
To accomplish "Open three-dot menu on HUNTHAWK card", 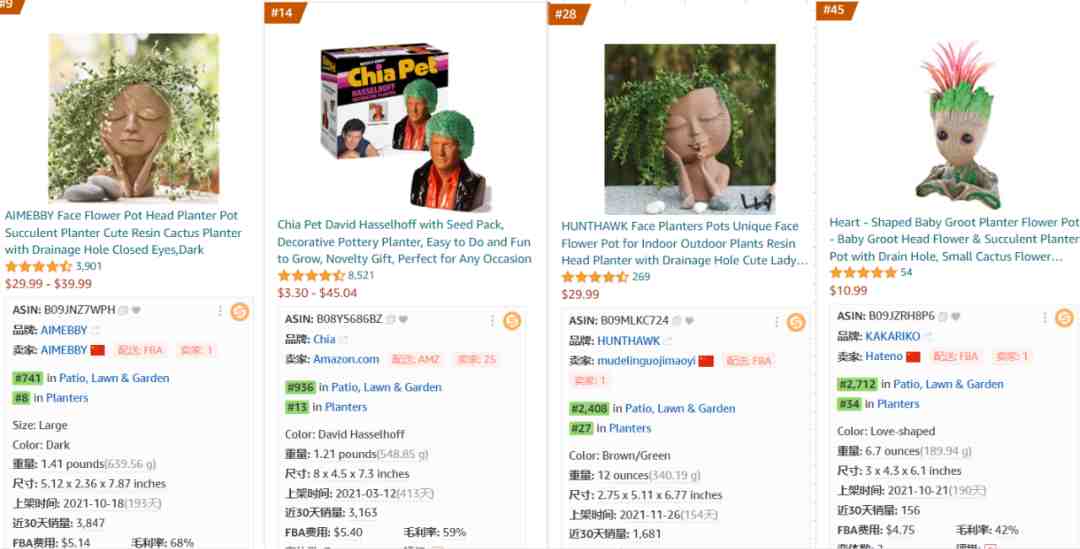I will tap(776, 322).
